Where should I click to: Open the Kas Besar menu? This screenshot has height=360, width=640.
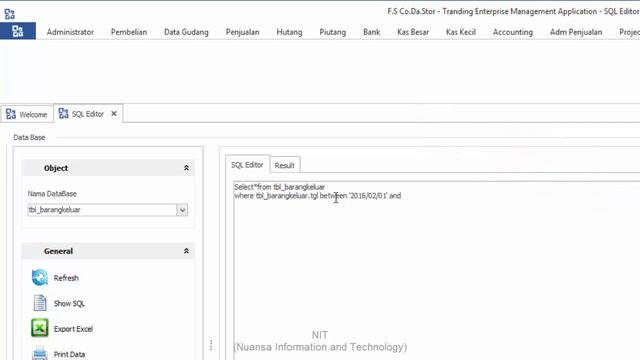click(x=413, y=32)
